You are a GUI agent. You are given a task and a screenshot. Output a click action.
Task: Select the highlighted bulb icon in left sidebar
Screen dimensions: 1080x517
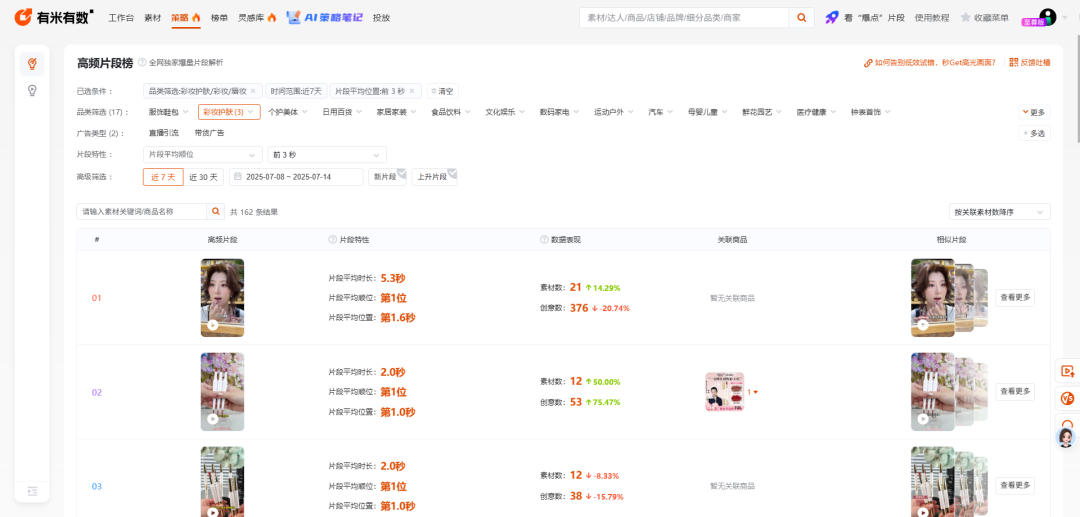32,64
